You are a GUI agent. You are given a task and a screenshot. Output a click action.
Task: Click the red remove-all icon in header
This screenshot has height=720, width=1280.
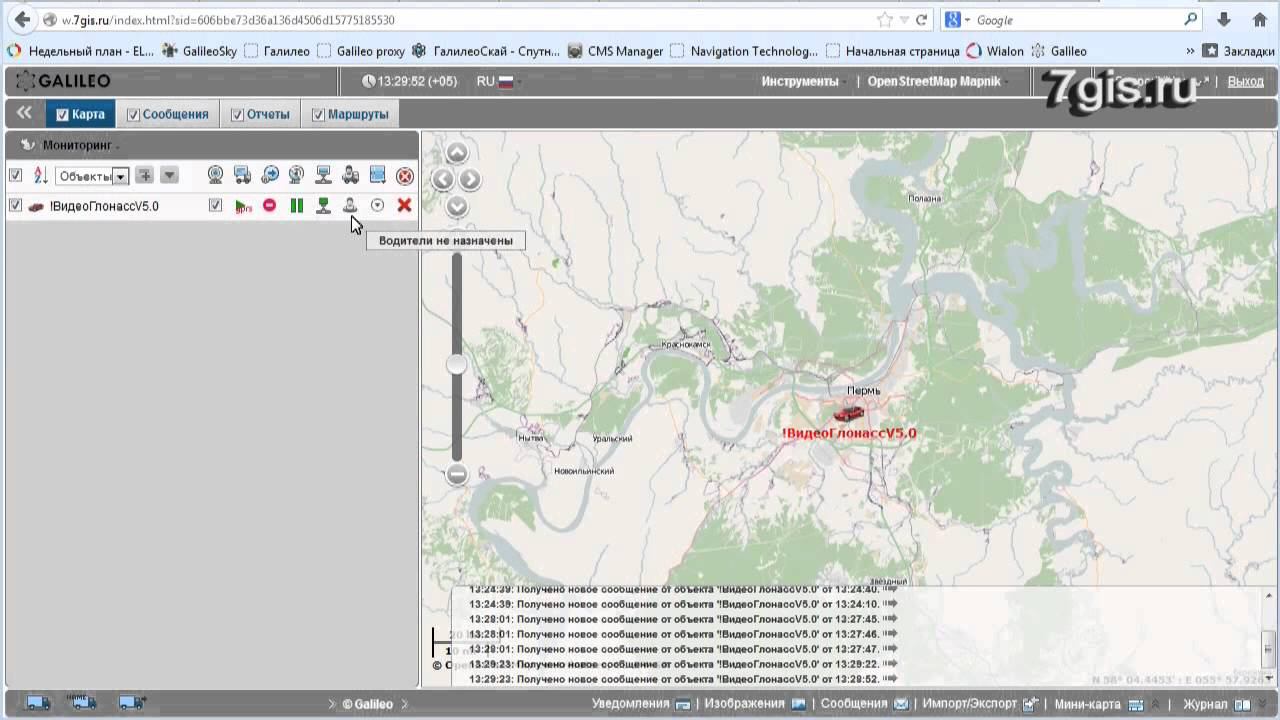pos(404,176)
